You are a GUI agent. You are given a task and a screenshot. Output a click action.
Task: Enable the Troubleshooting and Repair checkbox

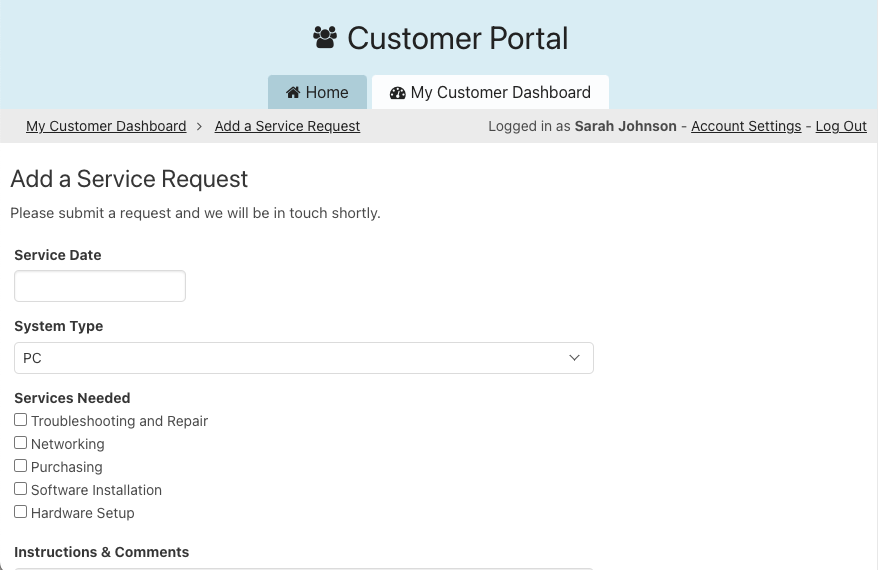(20, 420)
